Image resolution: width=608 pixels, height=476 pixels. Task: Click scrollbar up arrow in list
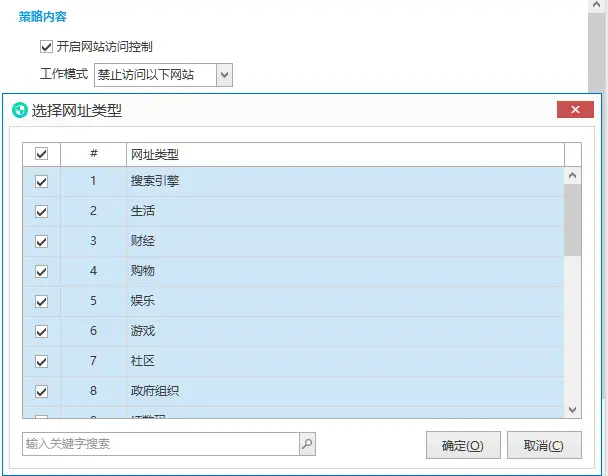[573, 175]
